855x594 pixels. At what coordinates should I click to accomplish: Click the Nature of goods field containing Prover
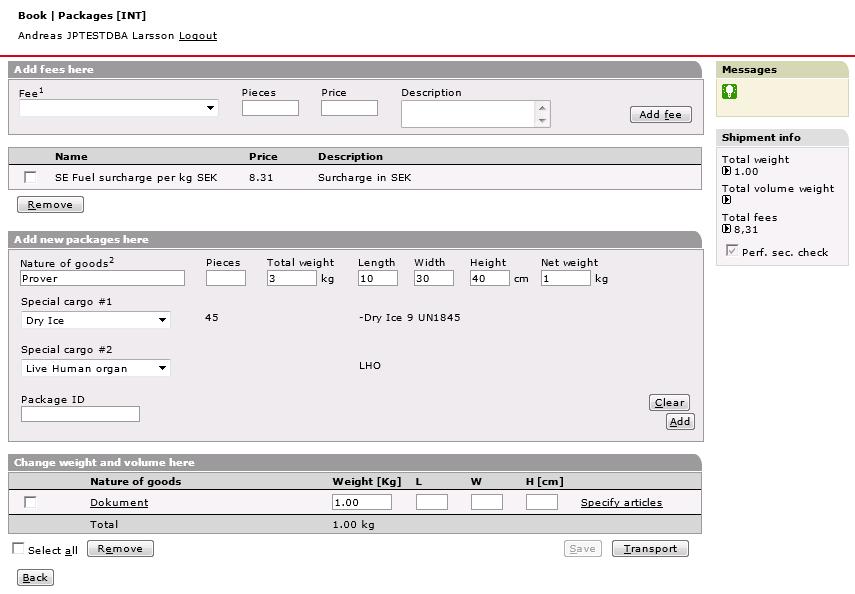[103, 278]
